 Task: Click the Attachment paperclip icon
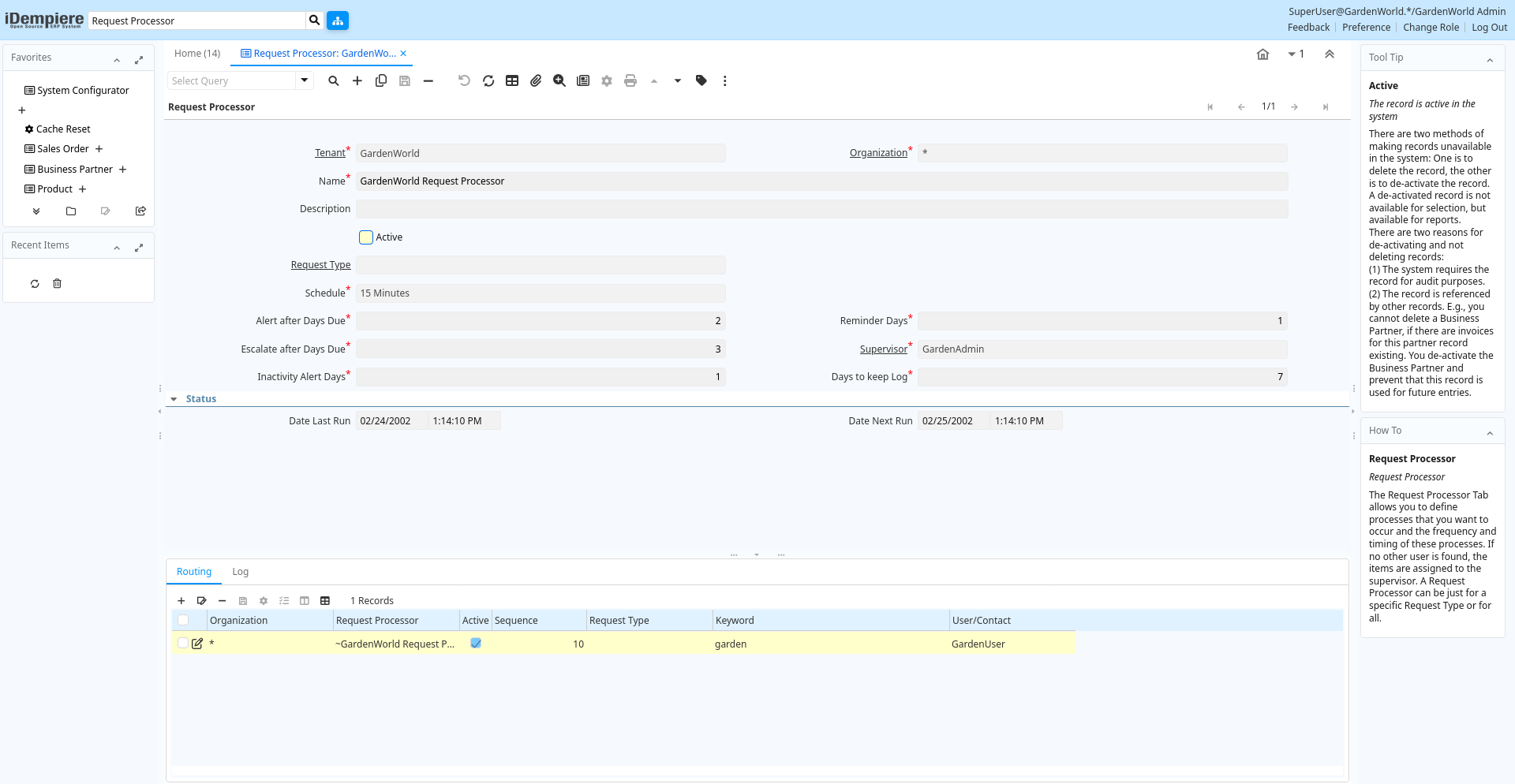point(536,80)
